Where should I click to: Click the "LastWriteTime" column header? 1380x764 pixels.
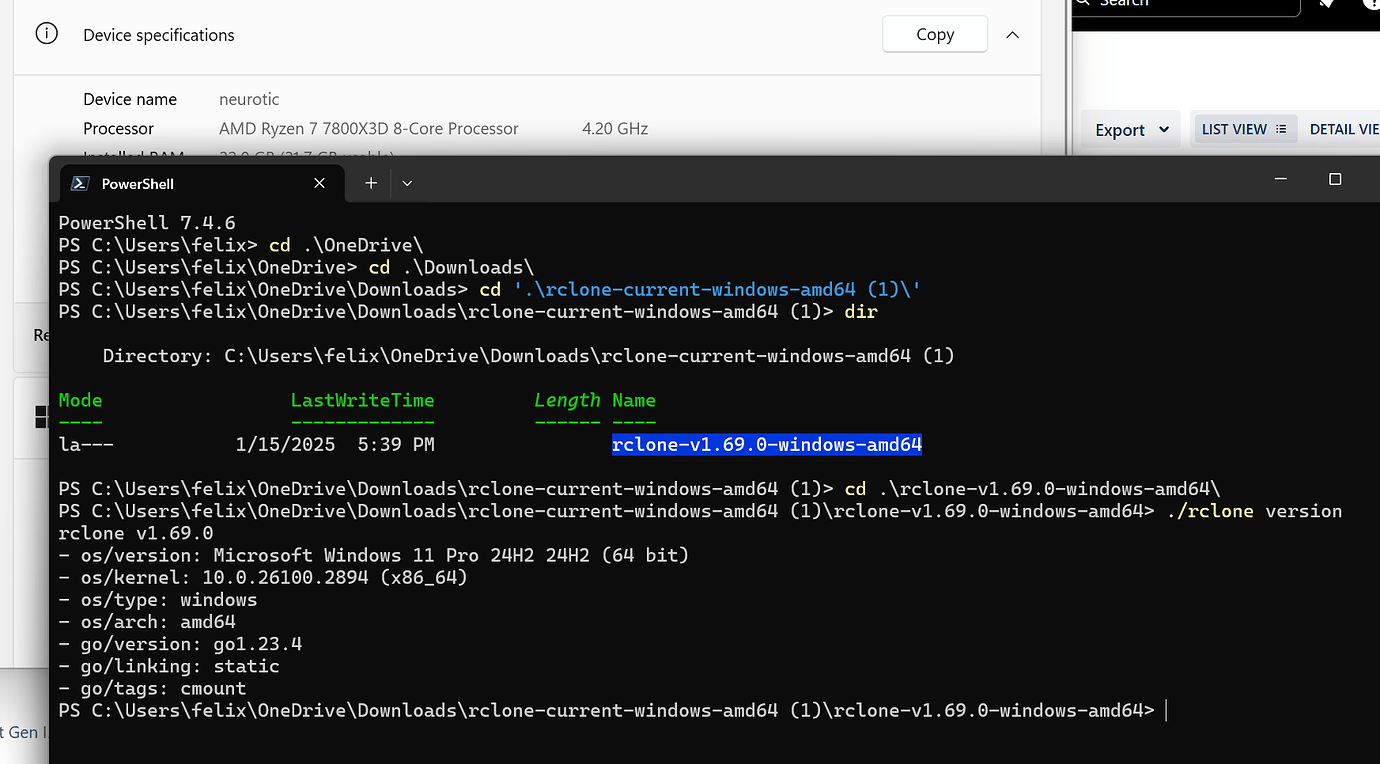[363, 400]
